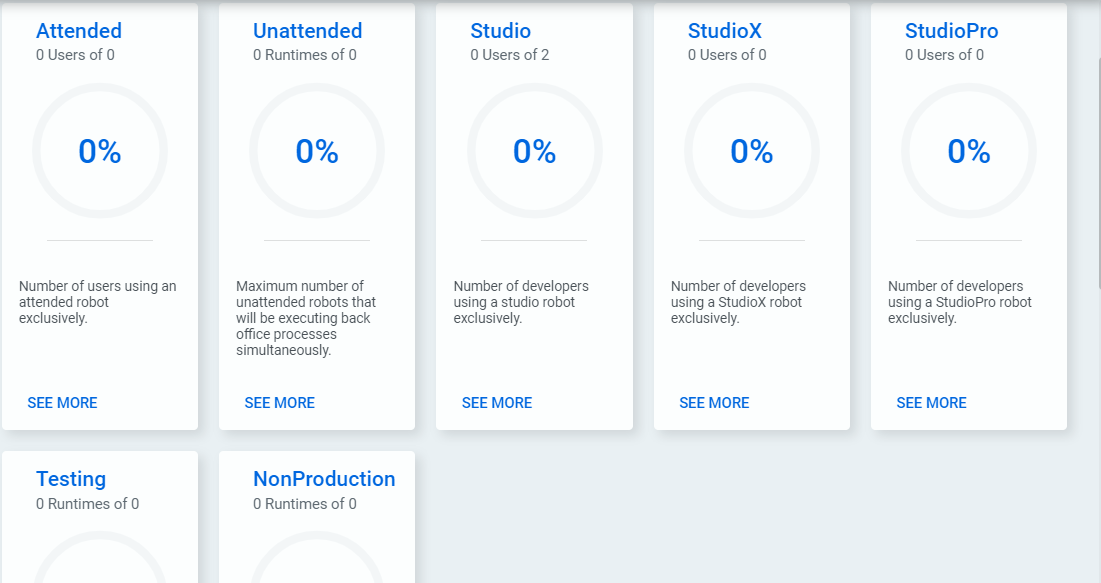Click '0 Users of 2' under Studio

(510, 55)
